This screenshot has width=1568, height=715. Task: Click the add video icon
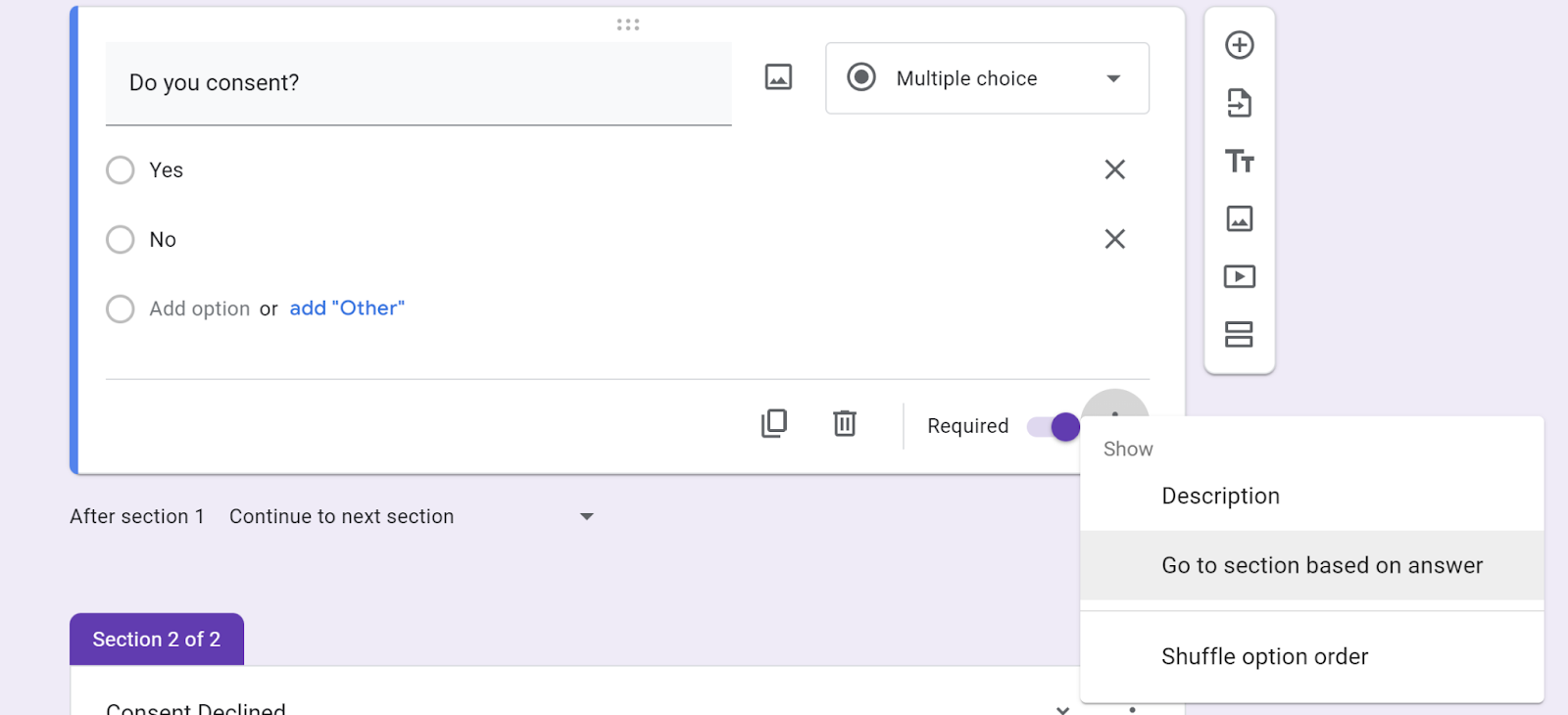tap(1240, 276)
